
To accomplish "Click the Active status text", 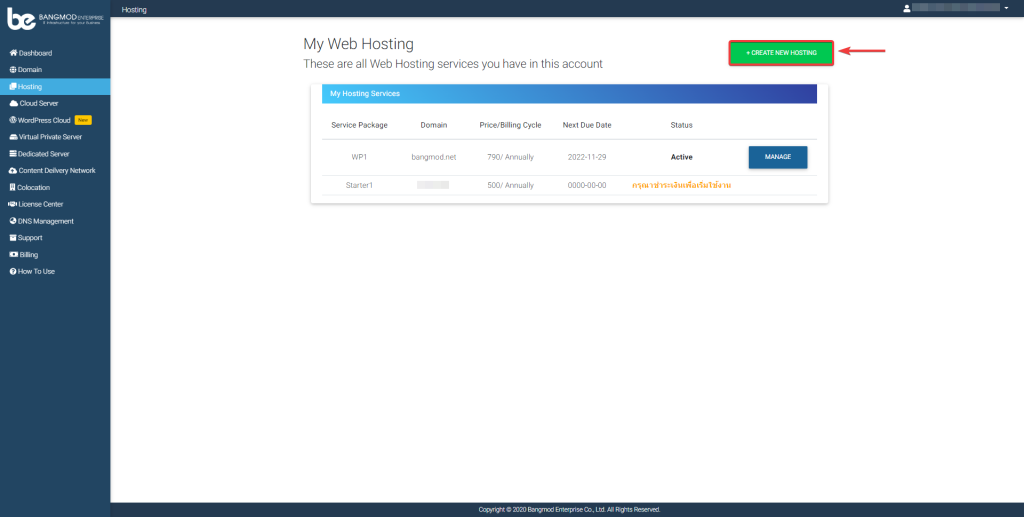I will click(x=681, y=157).
